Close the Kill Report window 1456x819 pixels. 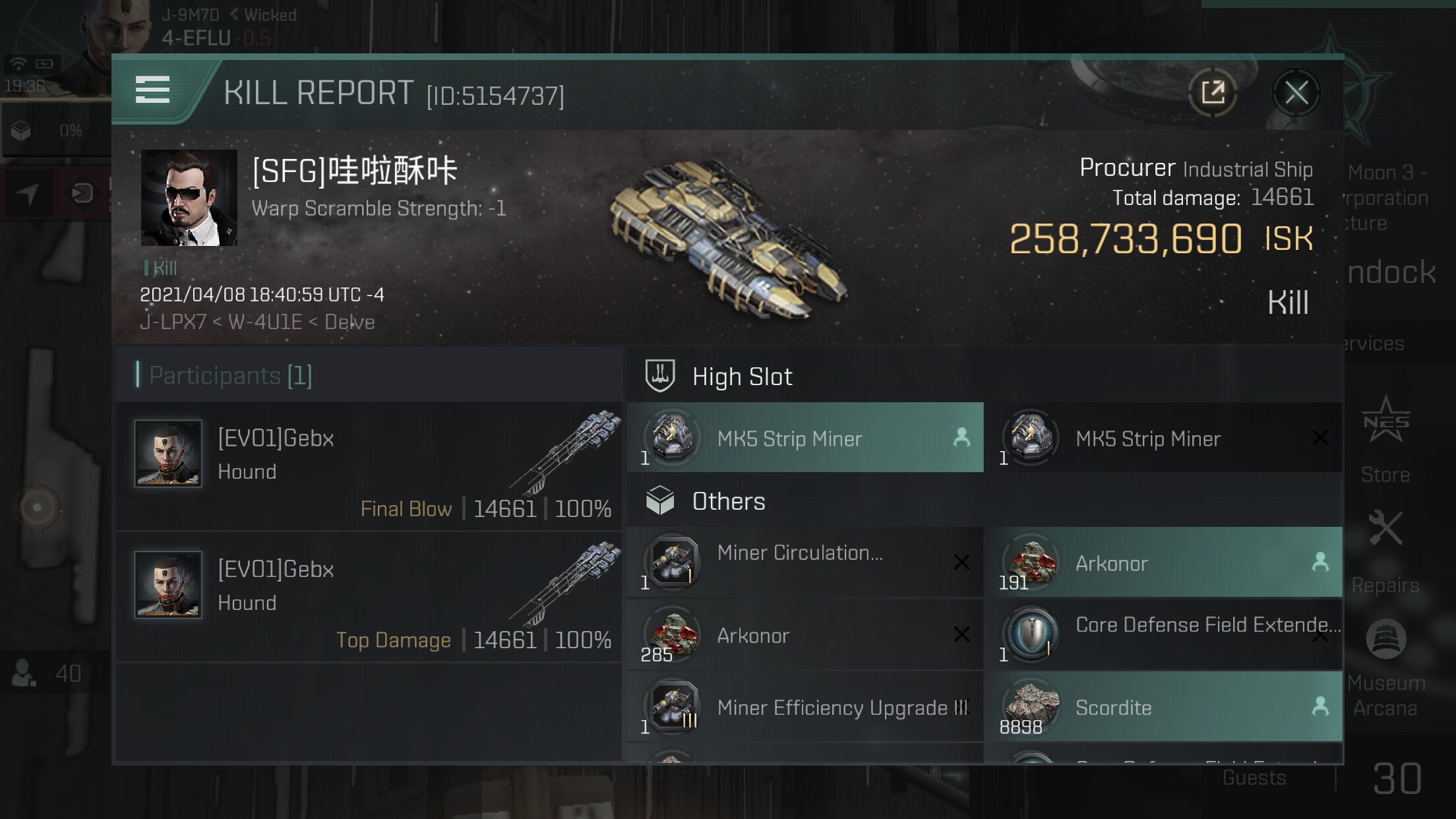[x=1296, y=92]
